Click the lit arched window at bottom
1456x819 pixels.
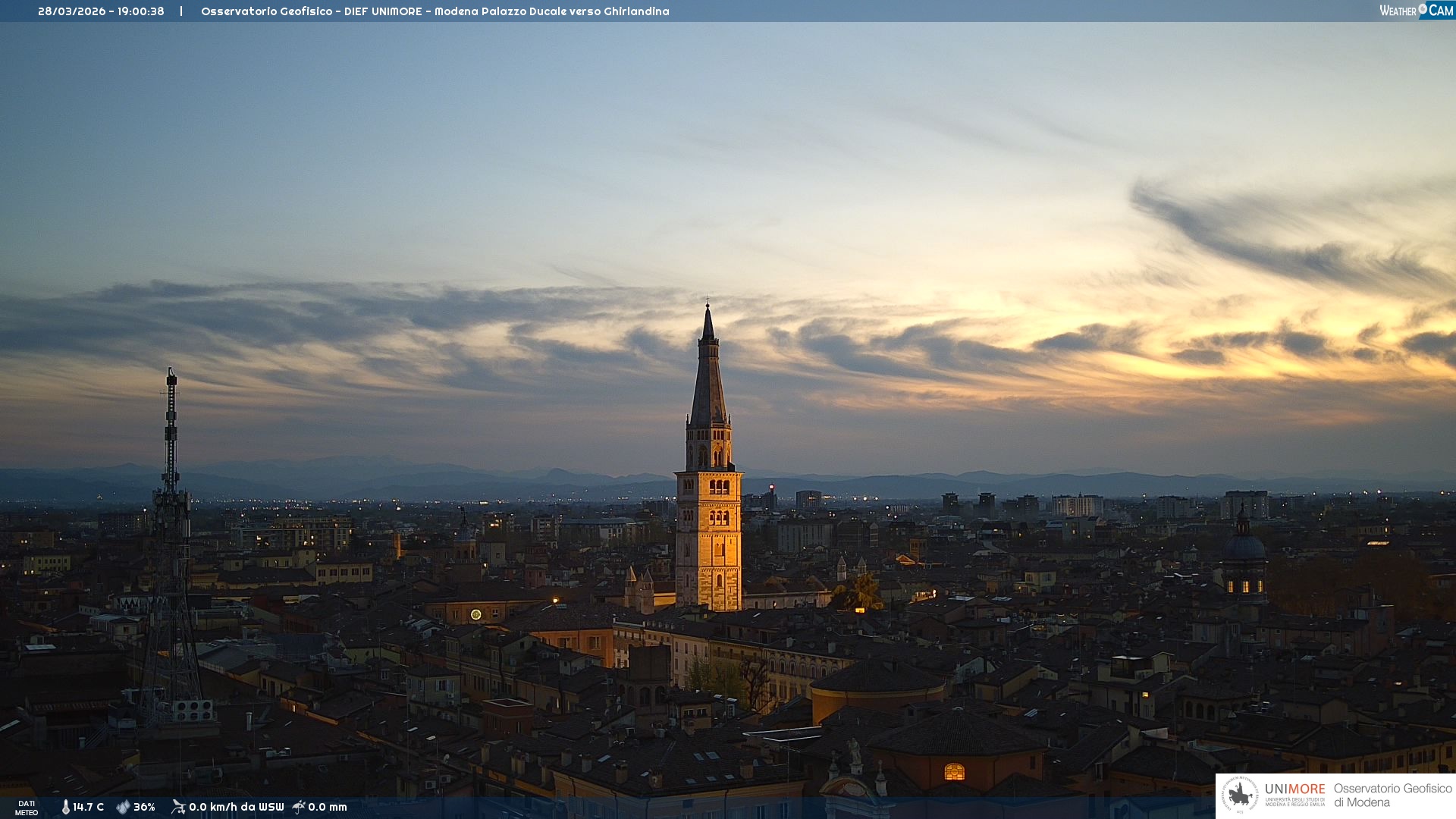(x=954, y=772)
